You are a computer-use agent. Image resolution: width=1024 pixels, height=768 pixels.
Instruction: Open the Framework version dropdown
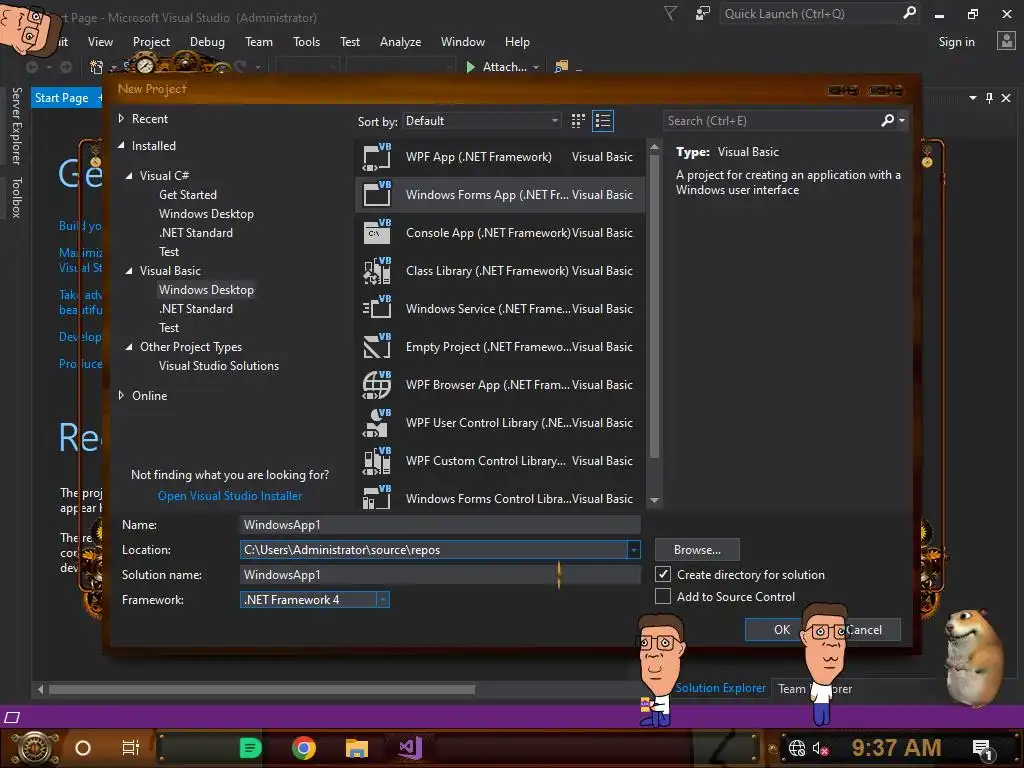click(315, 600)
